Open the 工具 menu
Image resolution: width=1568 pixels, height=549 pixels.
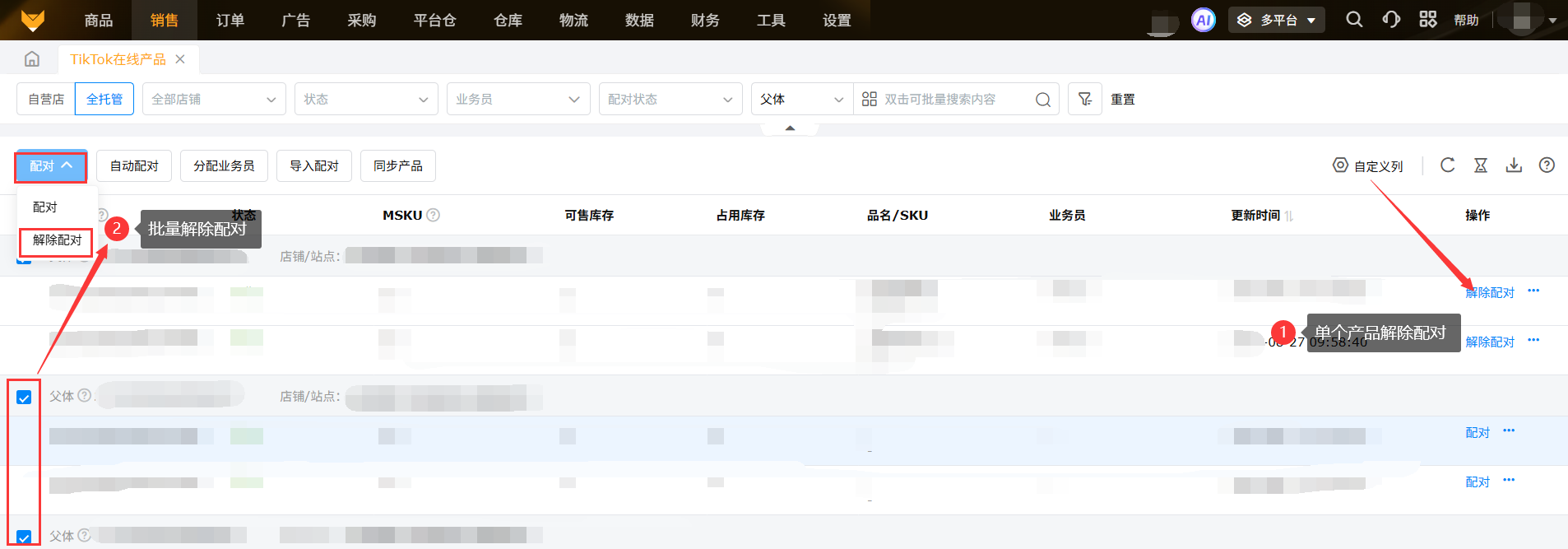click(x=772, y=20)
